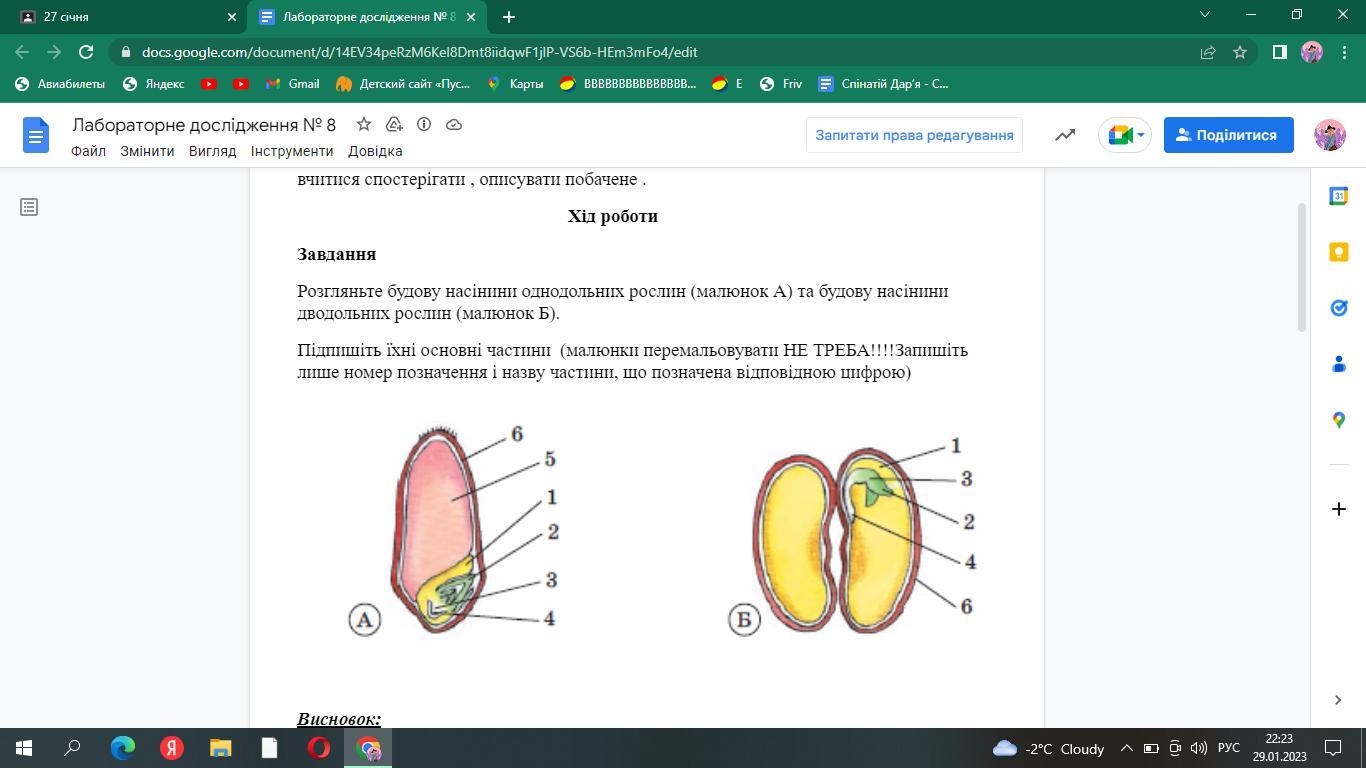Open Google Keep in side panel
1366x768 pixels.
coord(1339,252)
